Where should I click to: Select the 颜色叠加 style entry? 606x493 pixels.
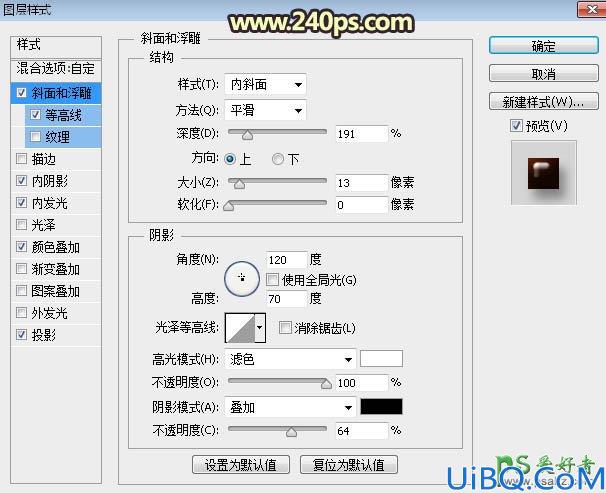[56, 247]
